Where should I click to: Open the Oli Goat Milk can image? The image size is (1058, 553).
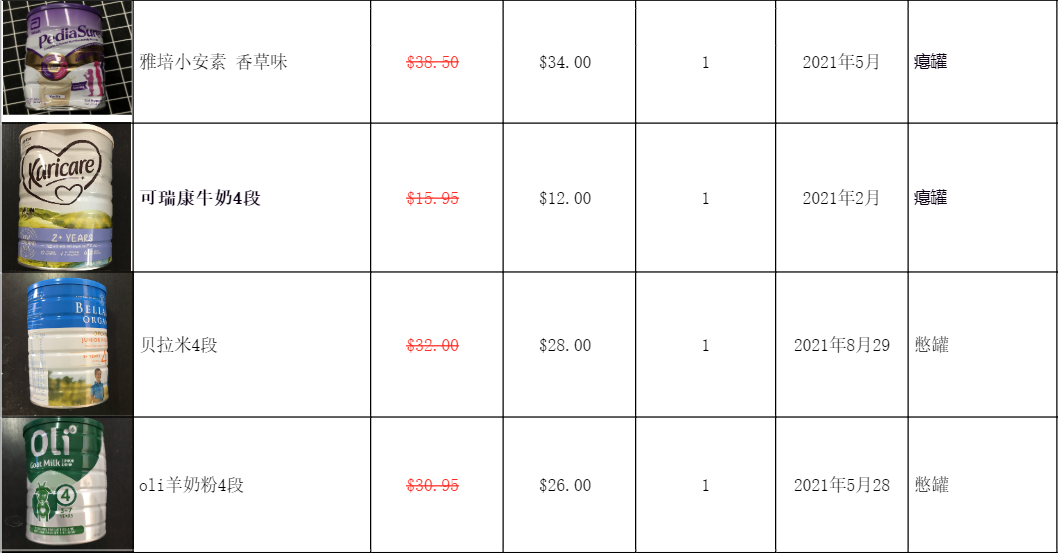[66, 485]
